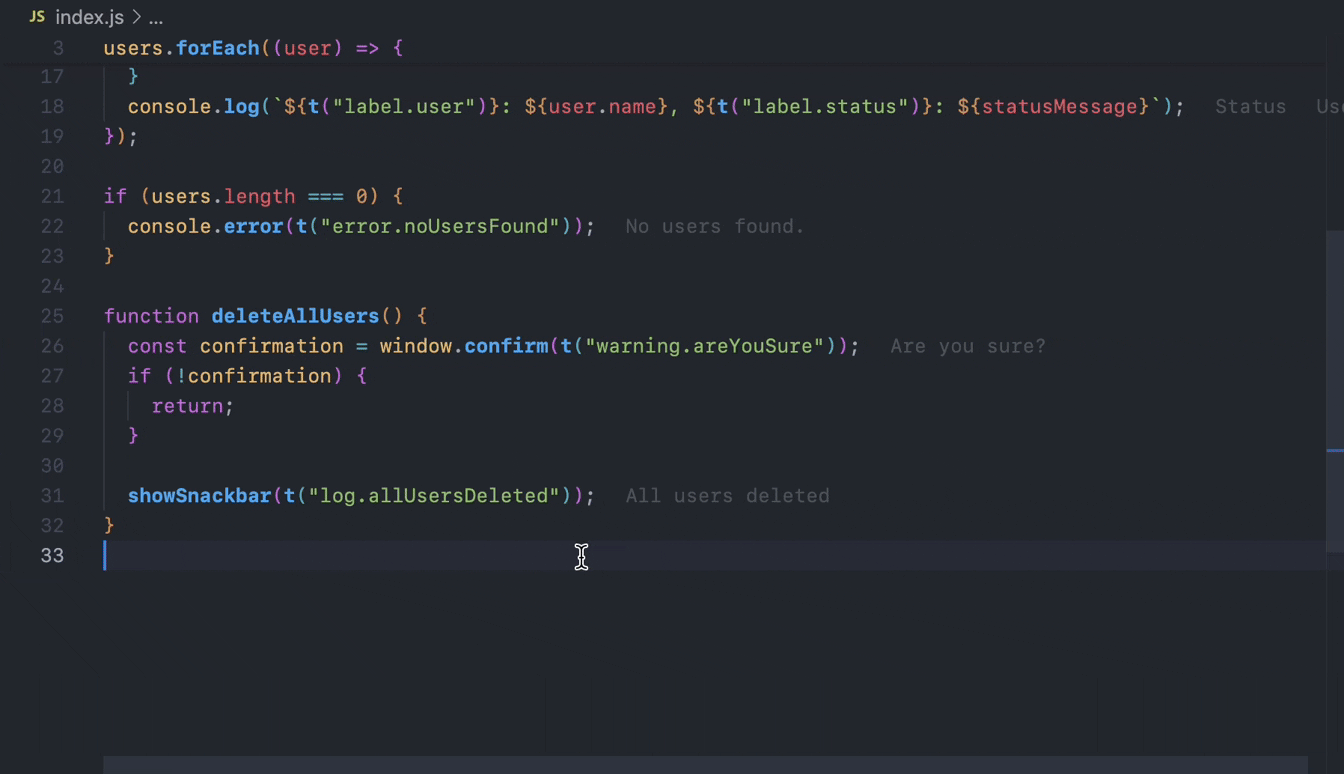Click line number 31 in gutter
1344x774 pixels.
(x=52, y=496)
